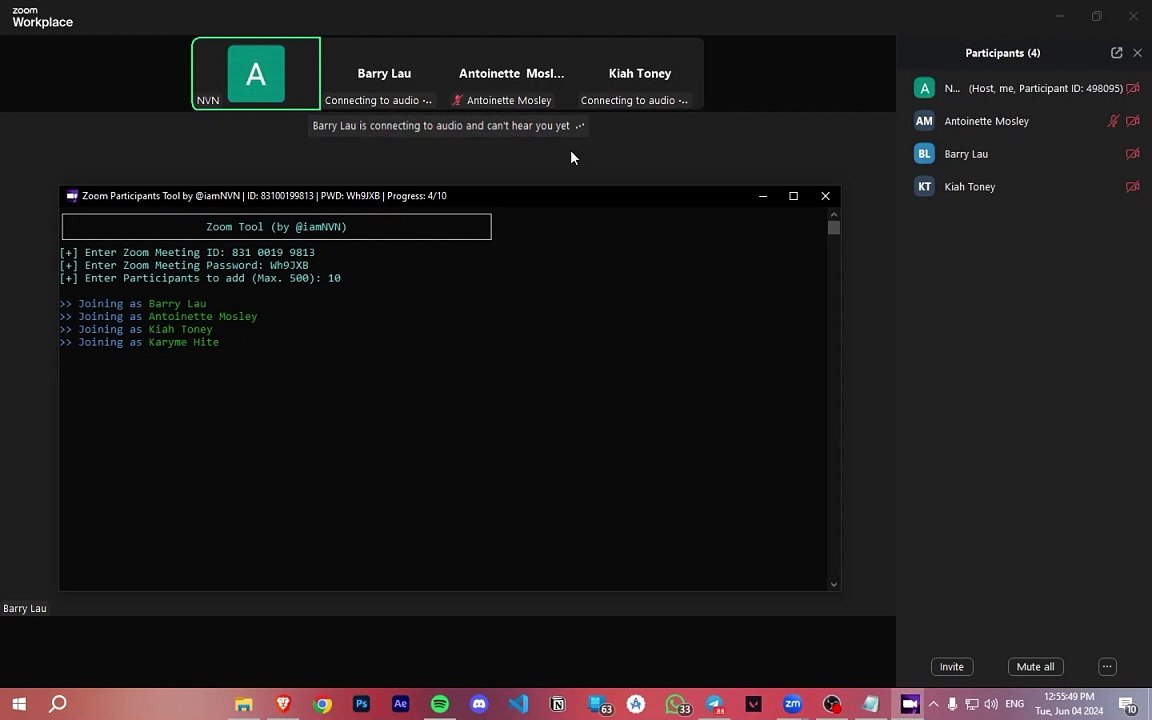Screen dimensions: 1152x720
Task: Open Photoshop from the taskbar
Action: (361, 704)
